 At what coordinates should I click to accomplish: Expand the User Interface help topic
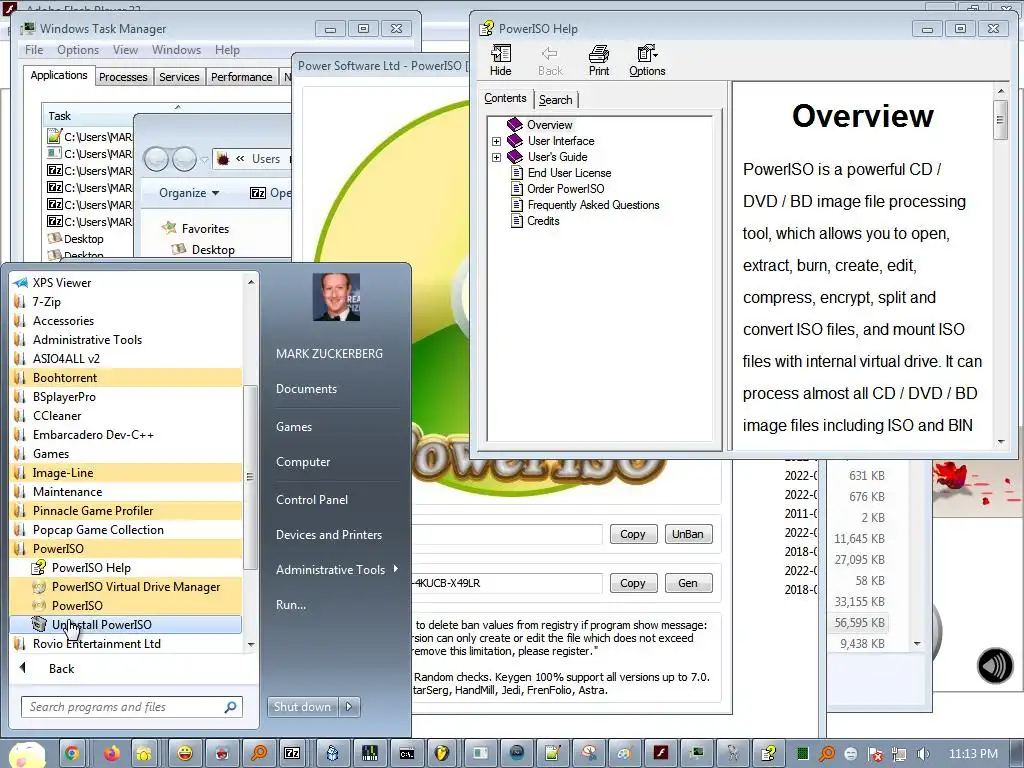tap(496, 141)
